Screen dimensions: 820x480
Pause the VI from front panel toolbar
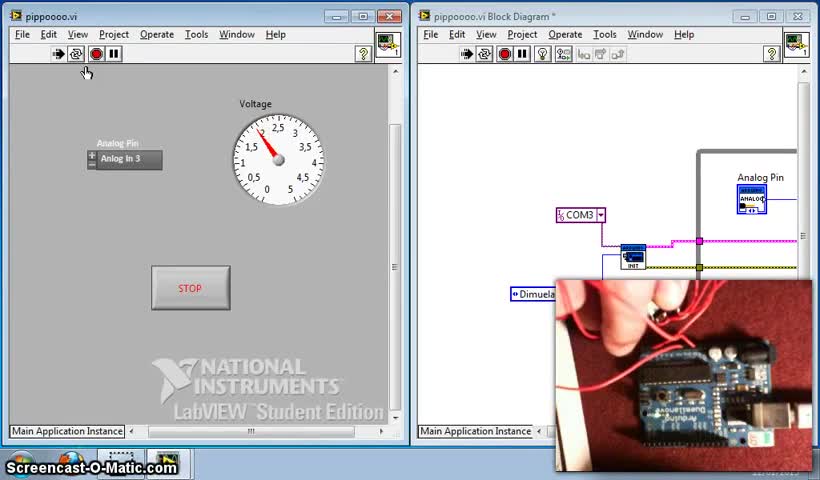click(114, 54)
